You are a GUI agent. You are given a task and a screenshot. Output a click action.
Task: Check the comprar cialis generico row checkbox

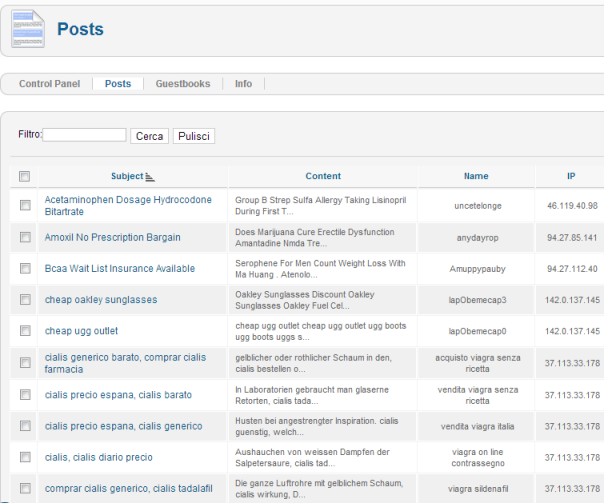click(25, 488)
